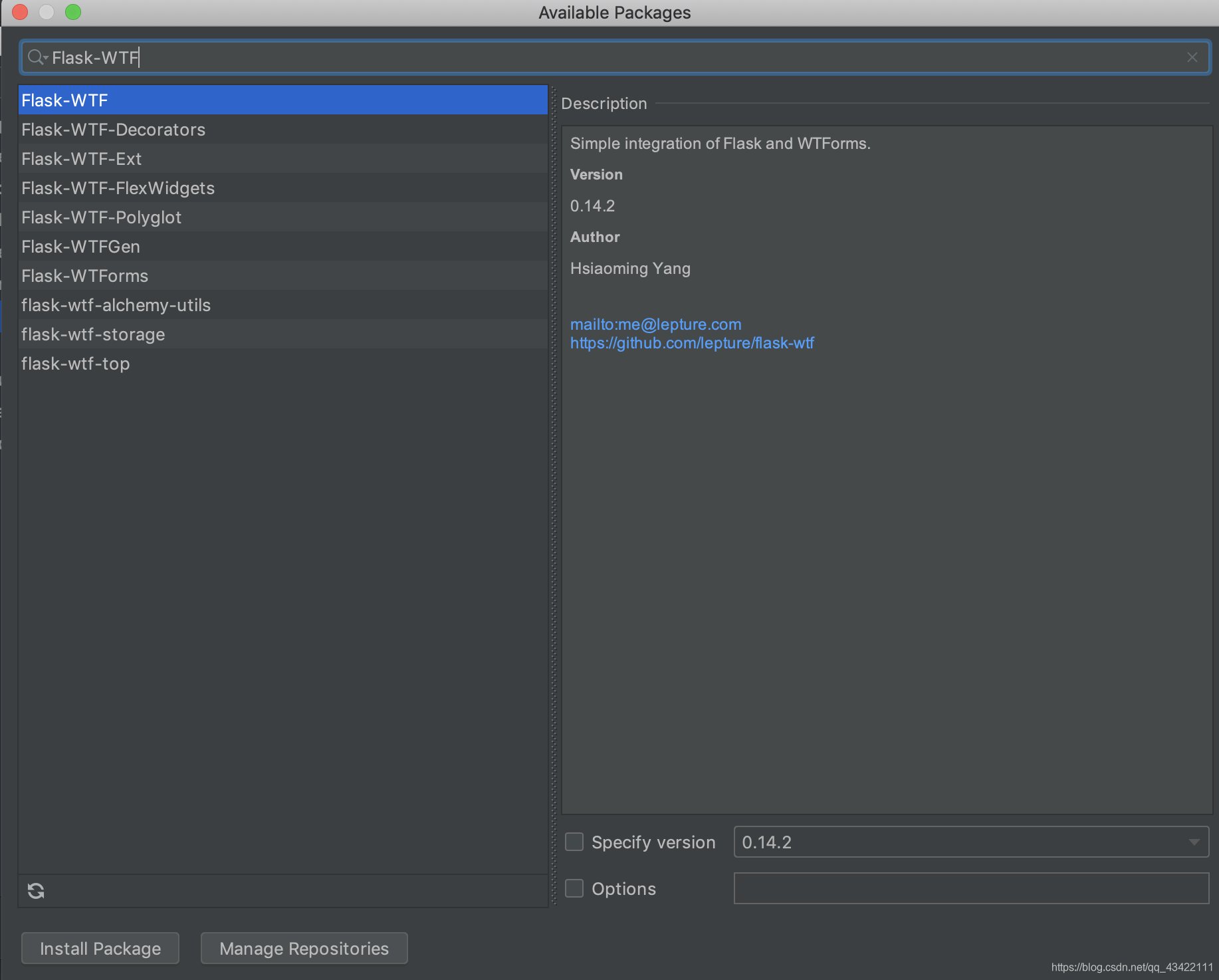Image resolution: width=1219 pixels, height=980 pixels.
Task: Click the description text about WTForms
Action: pyautogui.click(x=720, y=144)
